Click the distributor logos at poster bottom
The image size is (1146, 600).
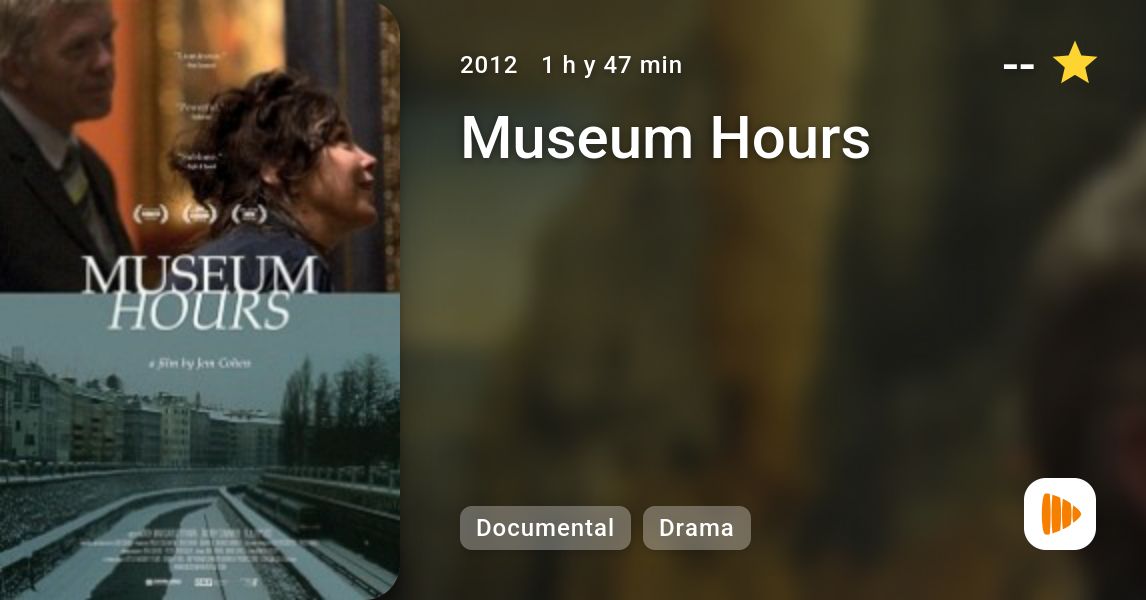(201, 582)
